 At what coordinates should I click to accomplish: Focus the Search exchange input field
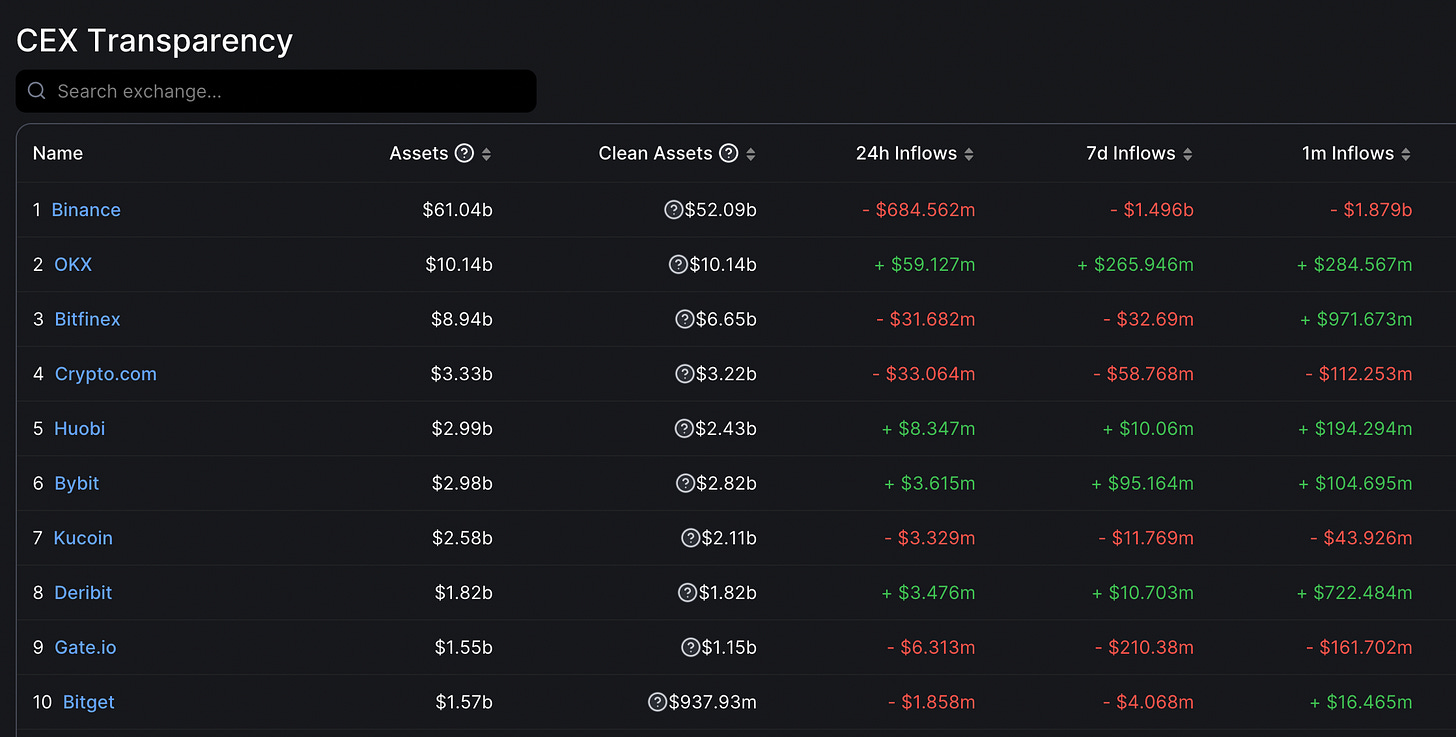pyautogui.click(x=276, y=91)
